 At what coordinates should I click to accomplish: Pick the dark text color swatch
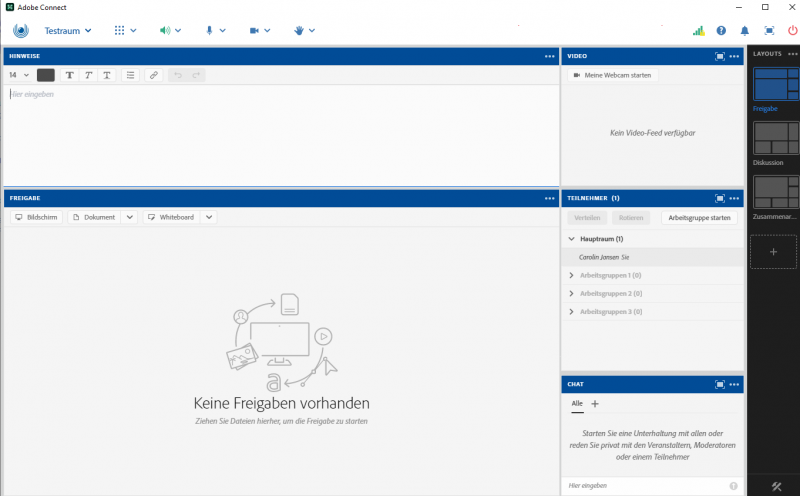[x=46, y=75]
